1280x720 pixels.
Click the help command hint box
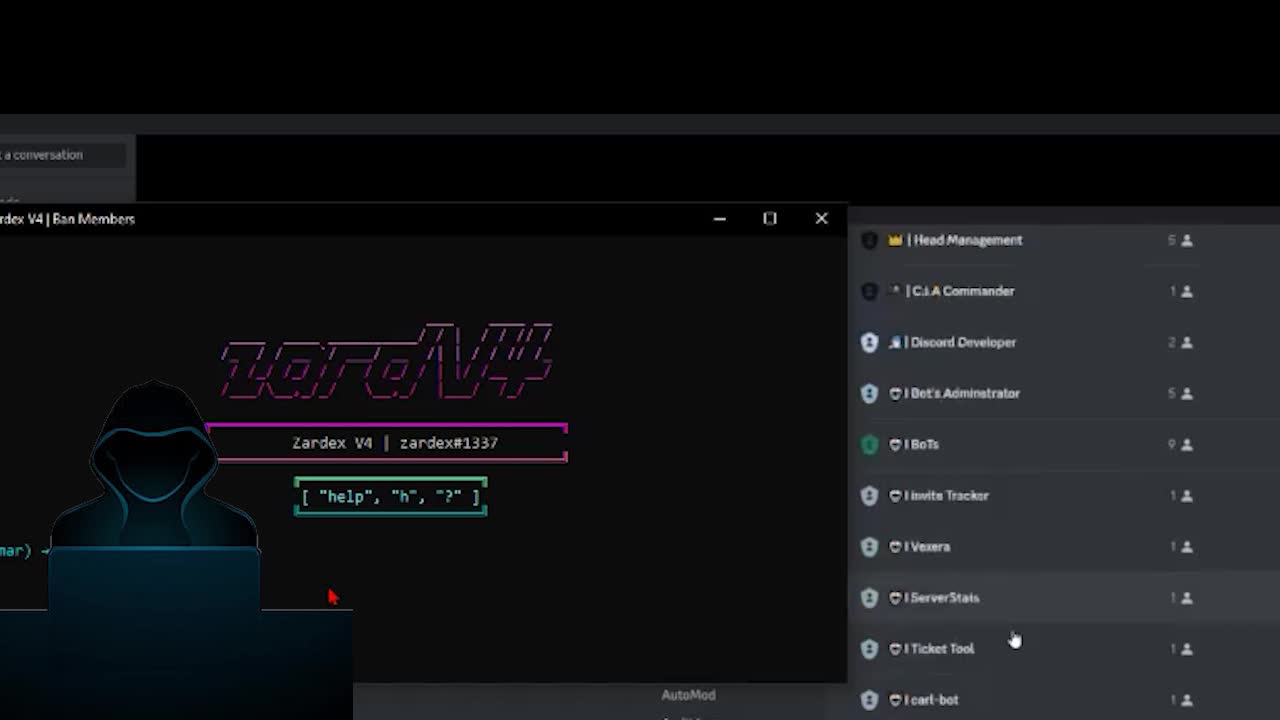point(390,497)
